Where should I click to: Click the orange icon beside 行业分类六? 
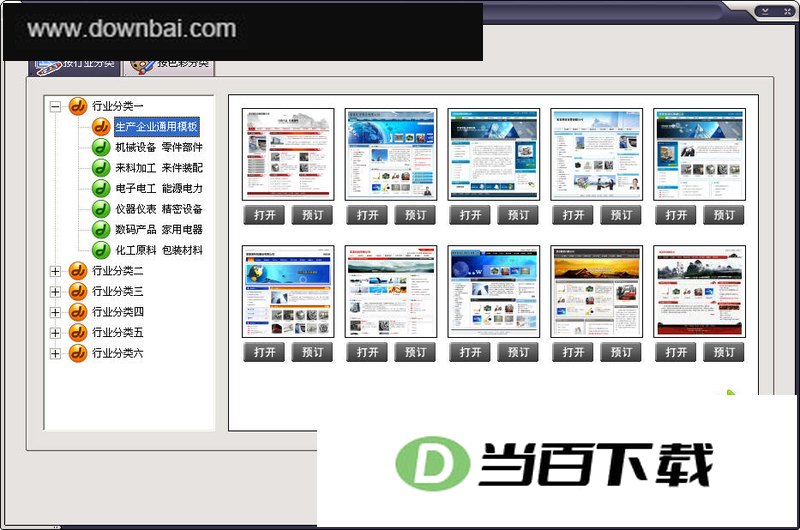78,353
